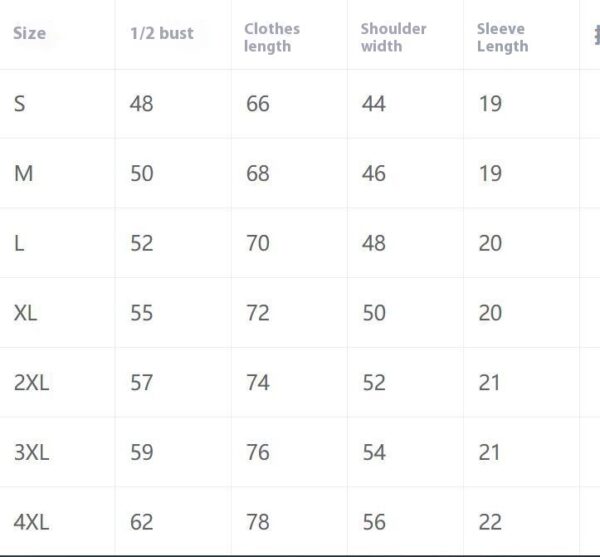The width and height of the screenshot is (600, 557).
Task: Select shoulder width value for size L
Action: tap(373, 243)
